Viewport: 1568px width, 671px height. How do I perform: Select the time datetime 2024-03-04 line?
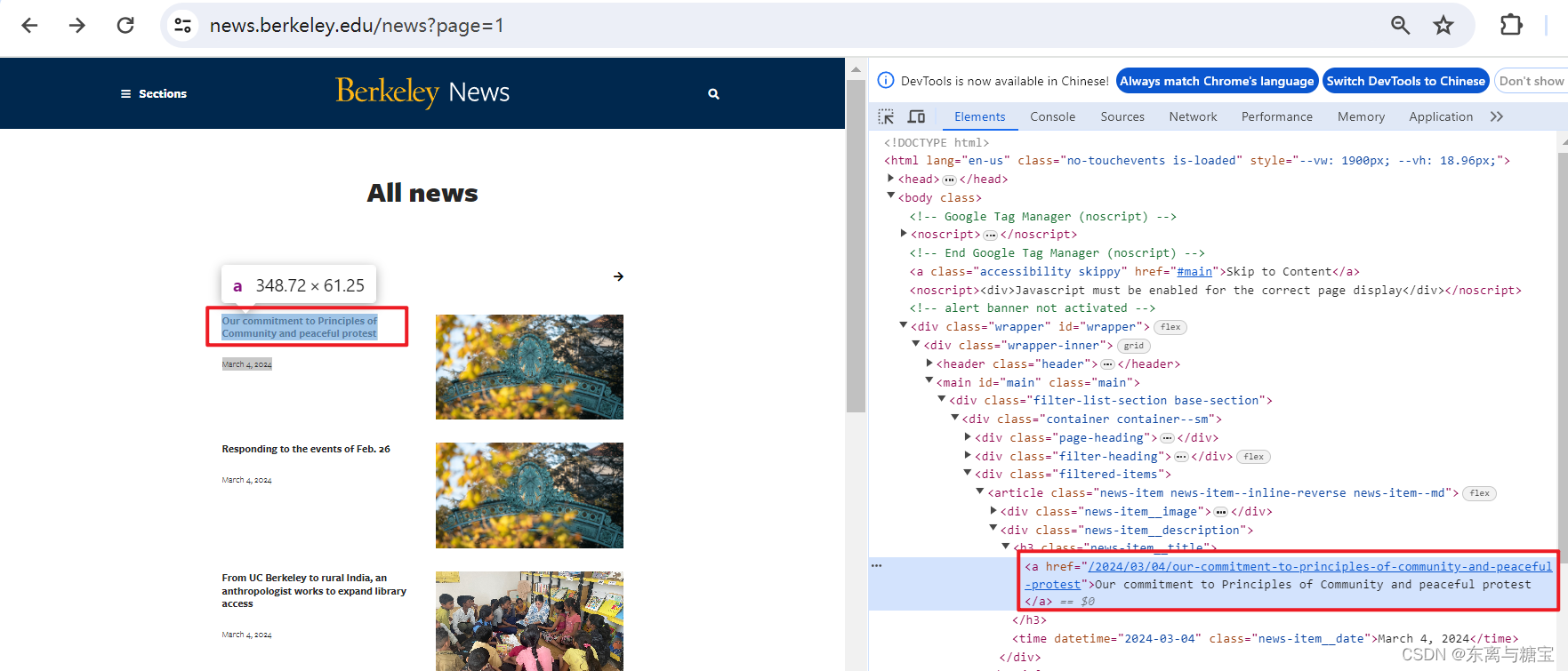tap(1266, 639)
